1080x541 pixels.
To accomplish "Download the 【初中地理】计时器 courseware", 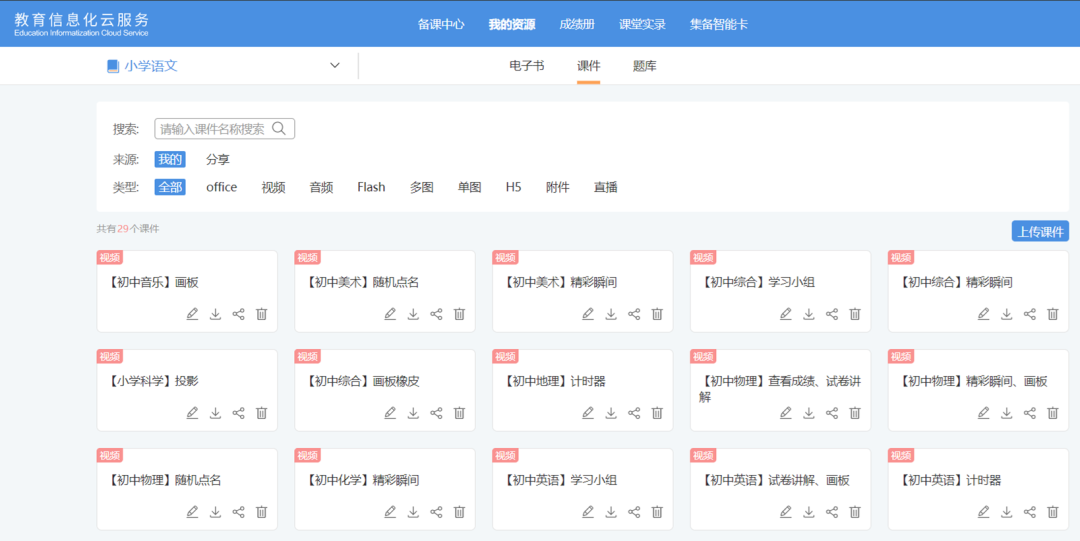I will [x=611, y=413].
